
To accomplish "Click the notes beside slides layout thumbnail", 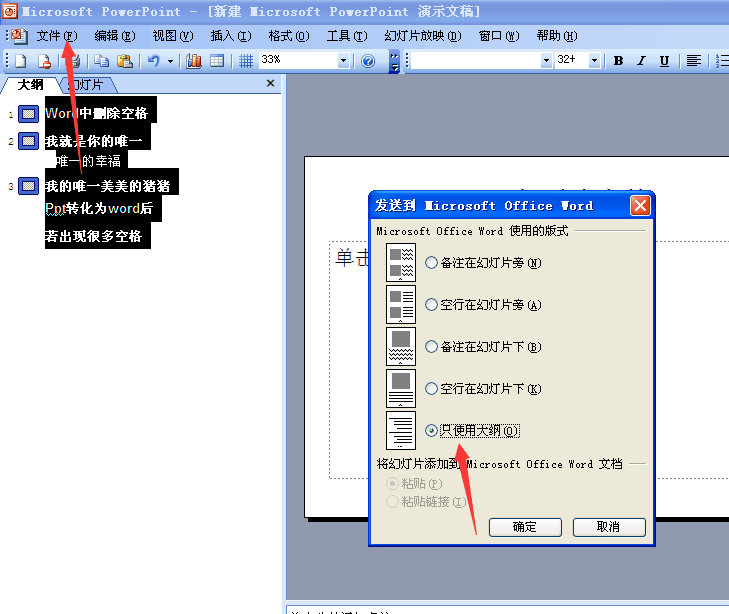I will [x=401, y=263].
